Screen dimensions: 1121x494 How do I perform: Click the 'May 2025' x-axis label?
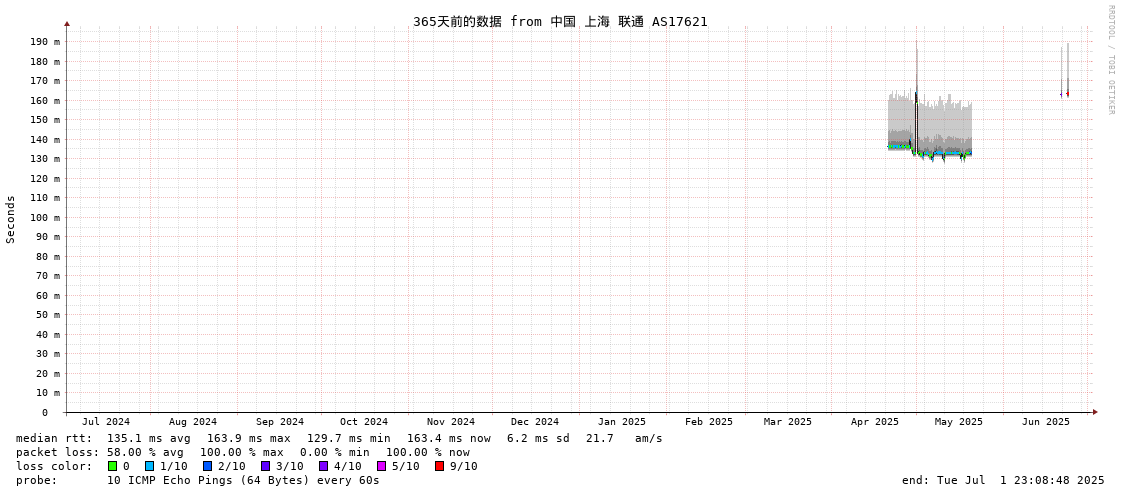click(x=959, y=422)
